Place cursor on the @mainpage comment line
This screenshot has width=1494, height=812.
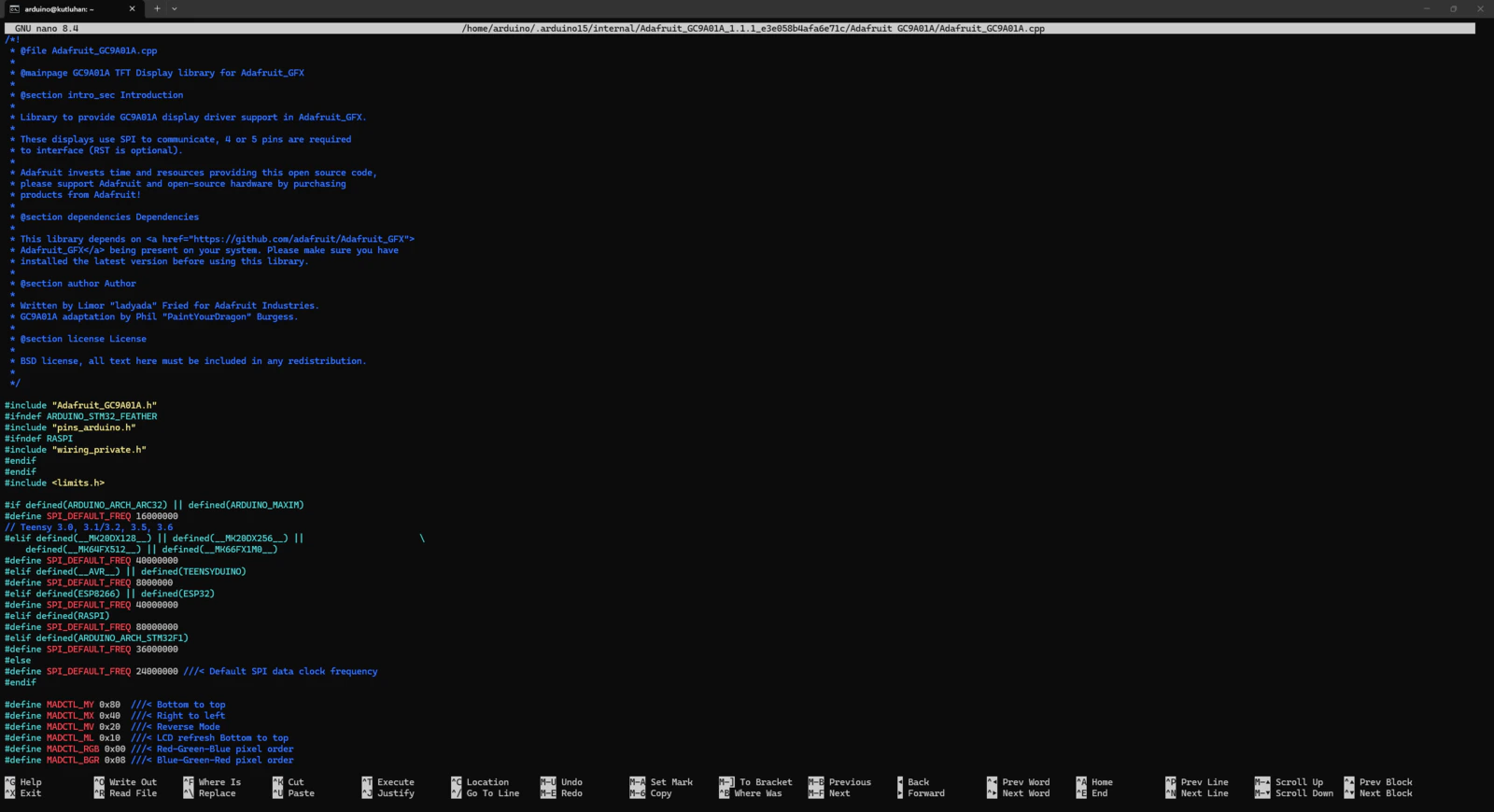pyautogui.click(x=157, y=73)
